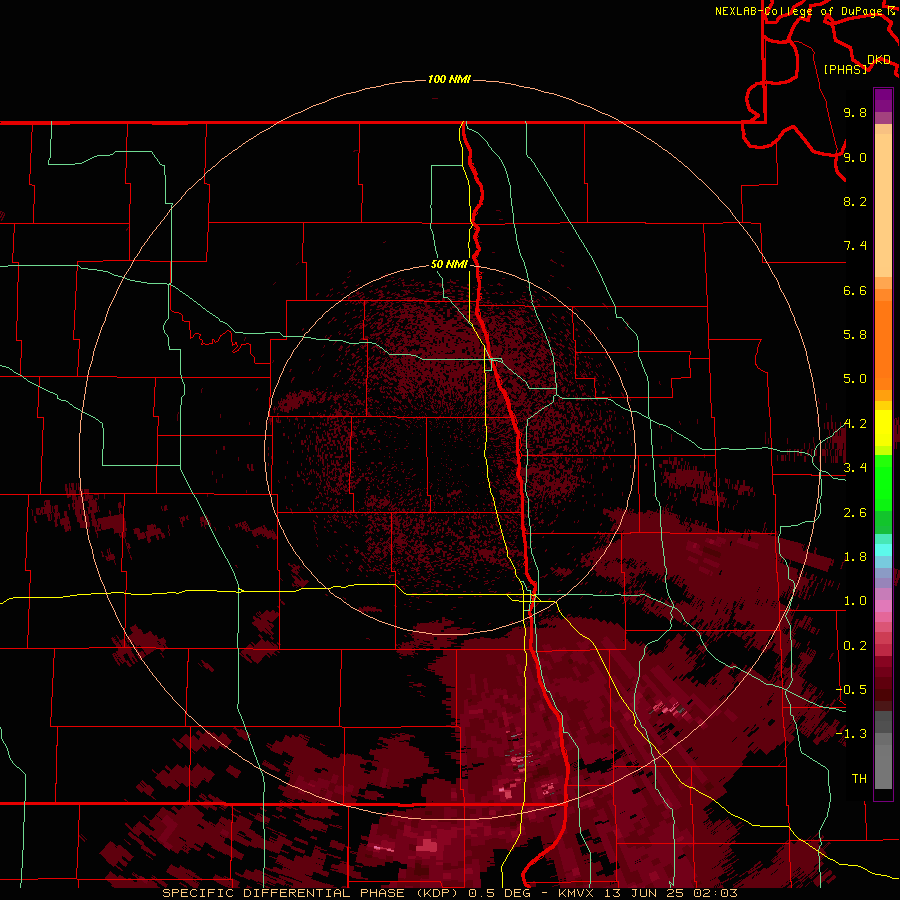Click the 5.0 value on the scale
900x900 pixels.
pyautogui.click(x=855, y=379)
